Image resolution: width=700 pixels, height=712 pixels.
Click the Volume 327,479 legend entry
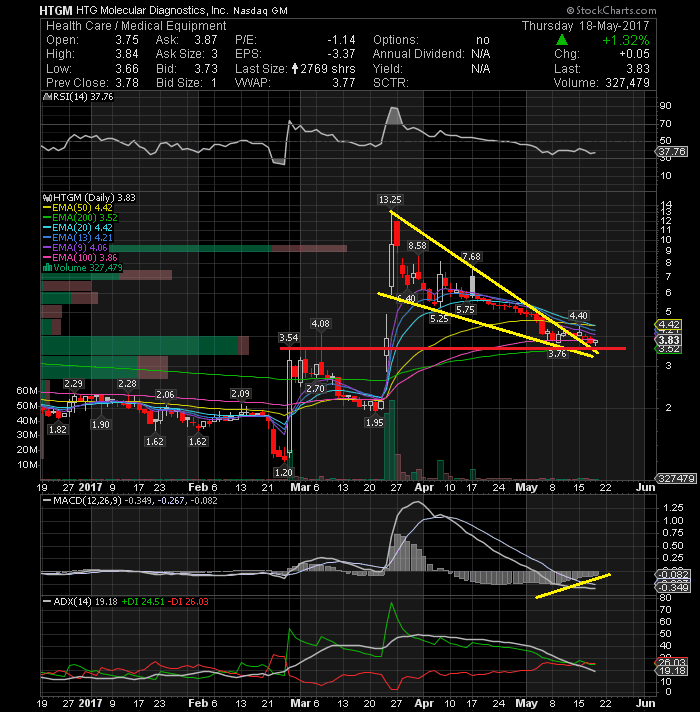[83, 267]
